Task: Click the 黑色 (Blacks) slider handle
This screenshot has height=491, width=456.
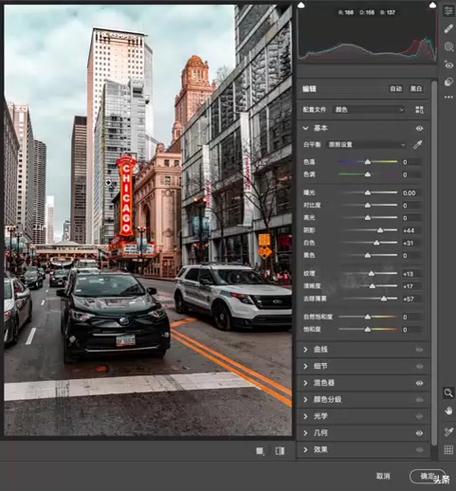Action: pyautogui.click(x=367, y=256)
